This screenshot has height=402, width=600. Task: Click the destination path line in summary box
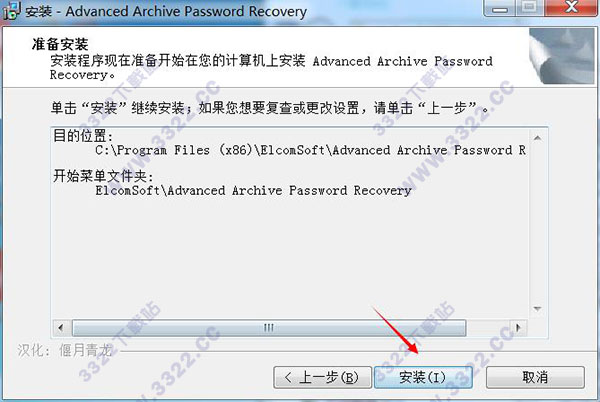click(310, 150)
